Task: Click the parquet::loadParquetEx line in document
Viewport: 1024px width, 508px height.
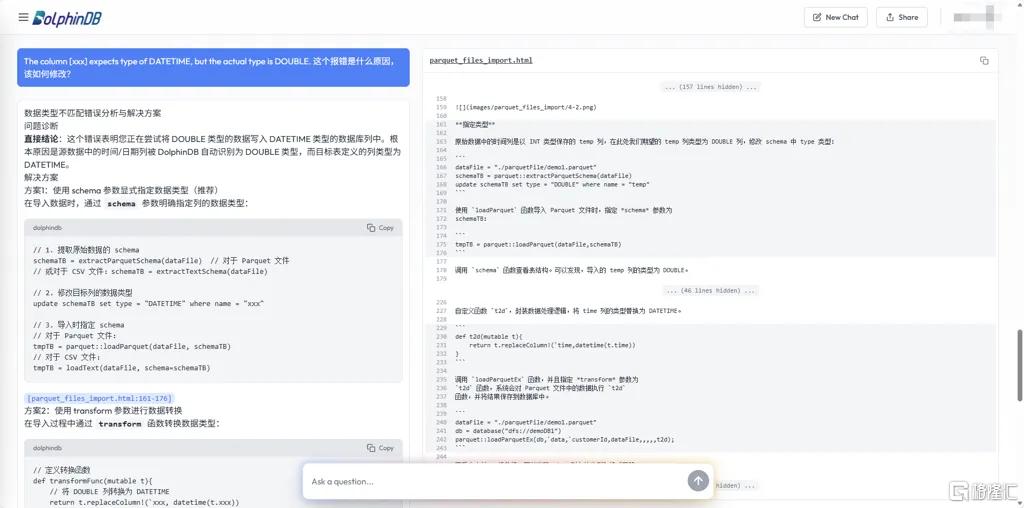Action: click(564, 439)
